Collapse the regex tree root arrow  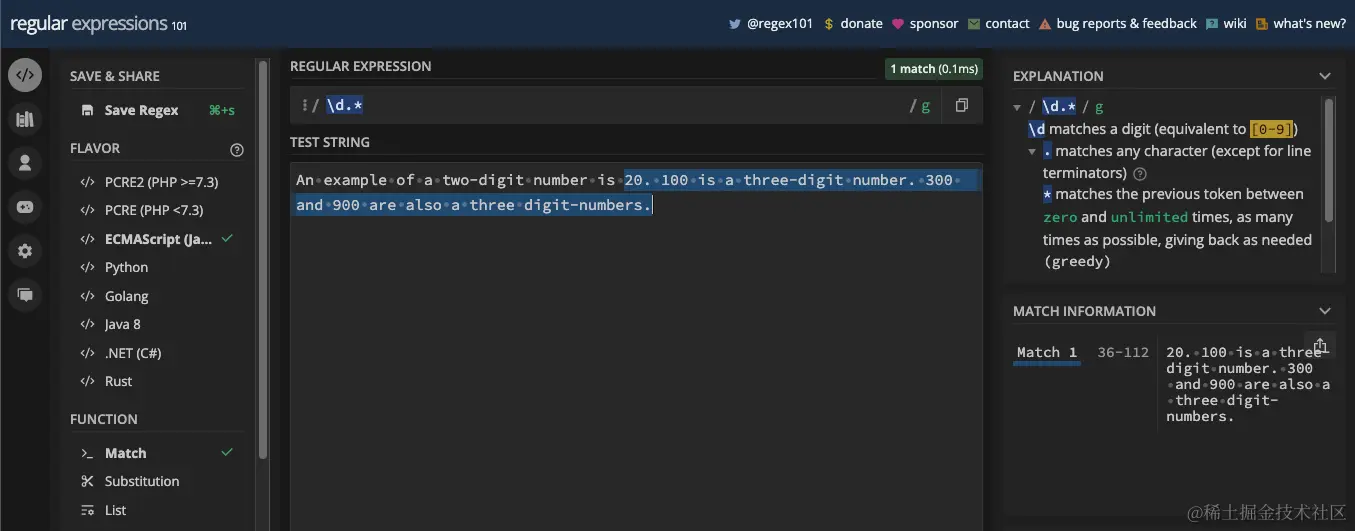click(1017, 107)
